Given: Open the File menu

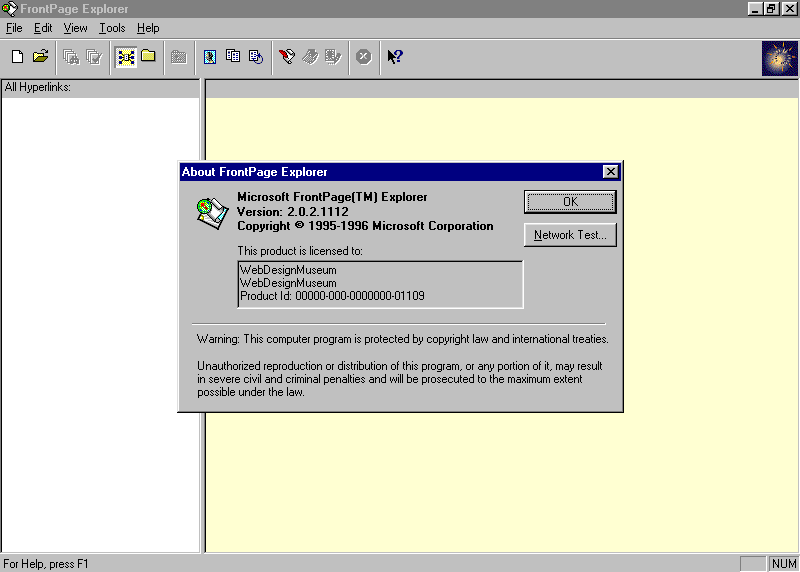Looking at the screenshot, I should coord(14,28).
